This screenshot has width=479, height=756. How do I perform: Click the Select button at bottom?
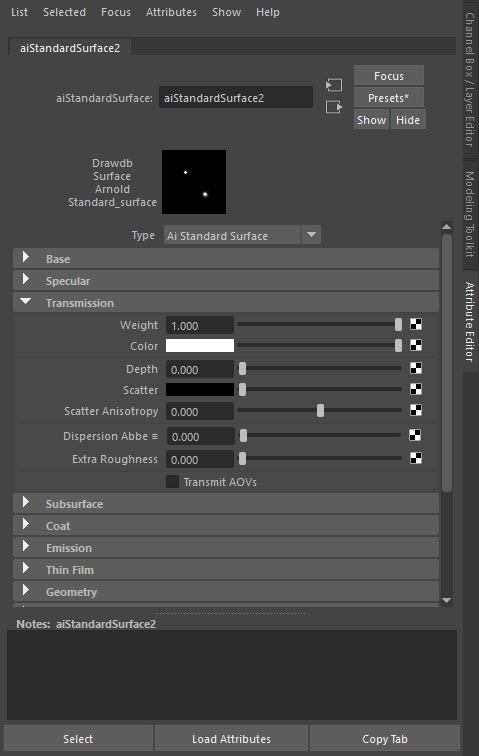78,739
